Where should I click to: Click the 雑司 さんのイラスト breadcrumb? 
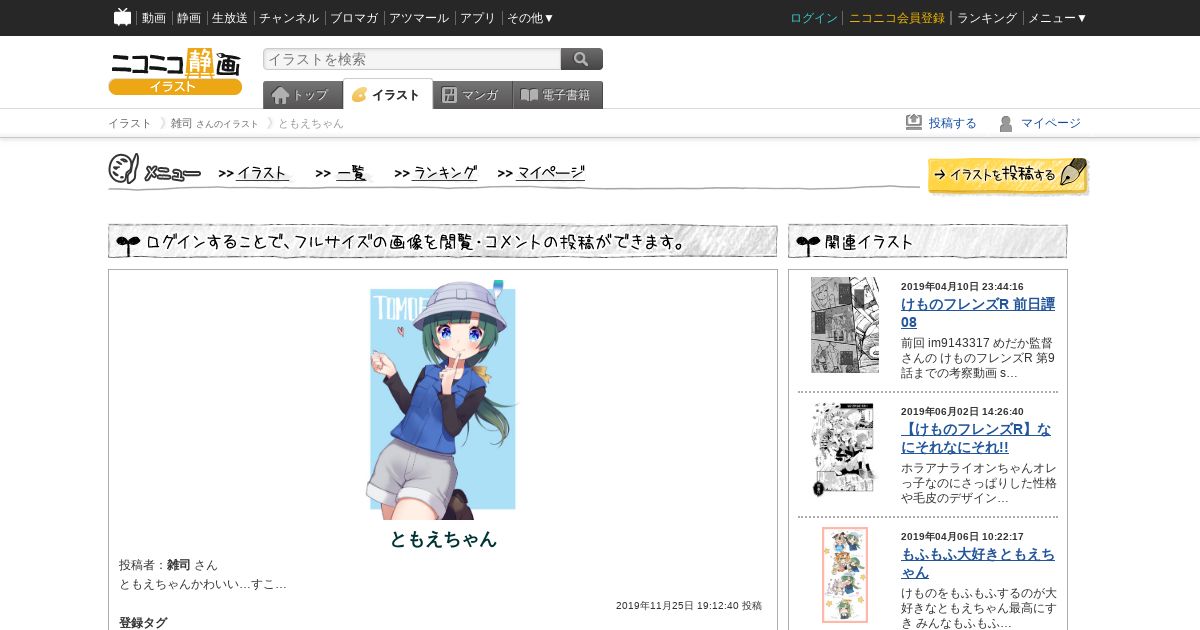tap(215, 123)
